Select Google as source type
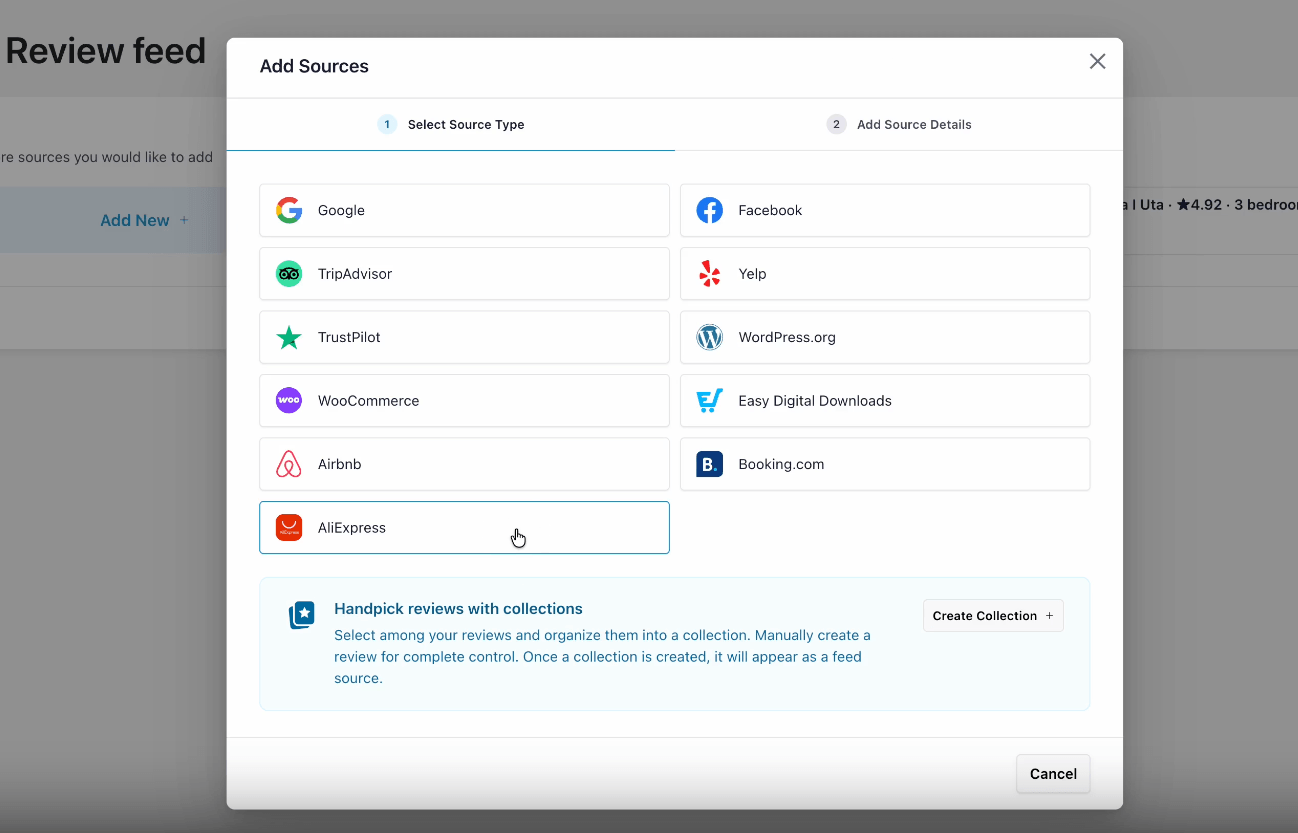This screenshot has height=833, width=1298. [464, 210]
